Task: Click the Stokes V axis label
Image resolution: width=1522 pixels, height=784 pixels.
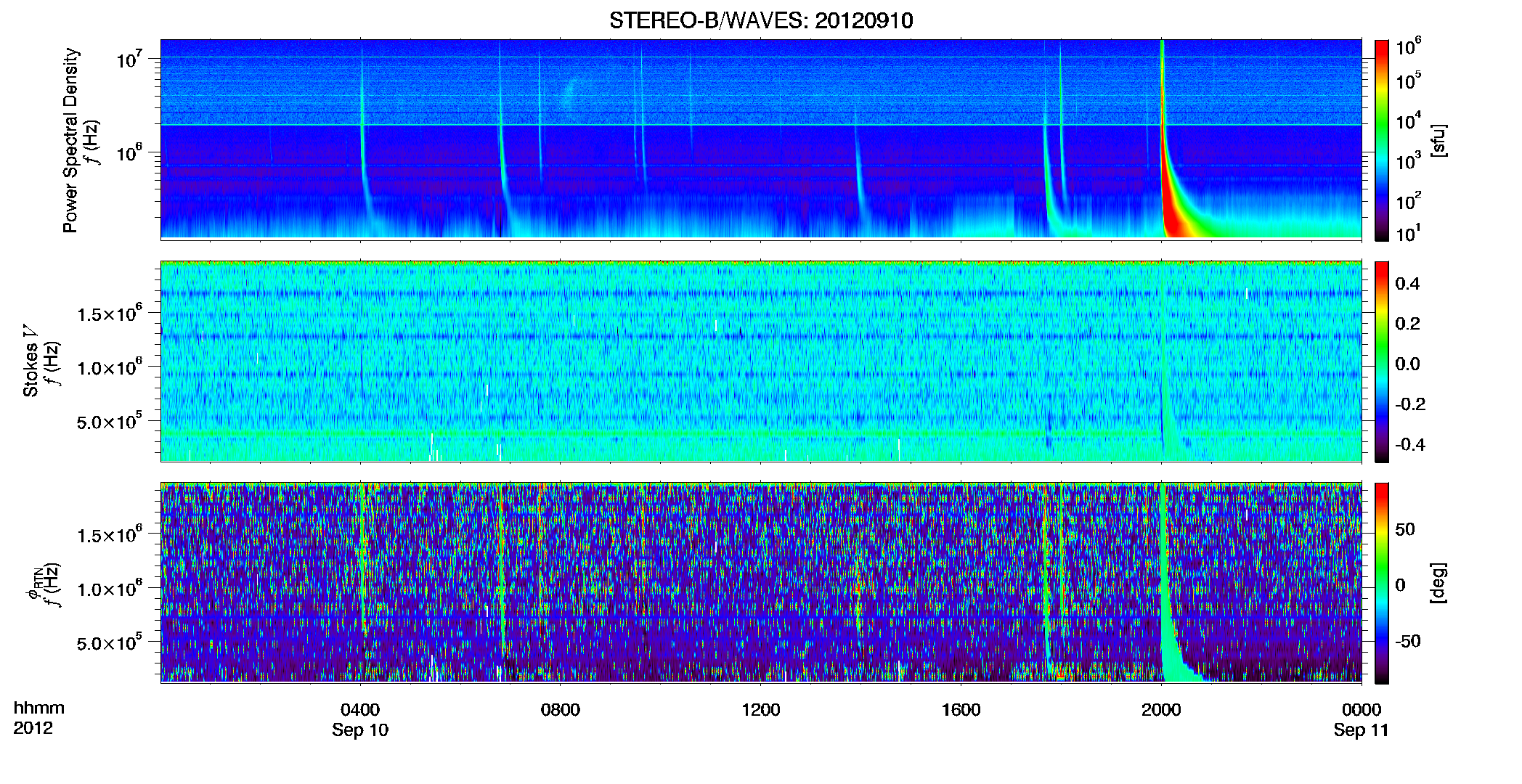Action: click(x=30, y=361)
